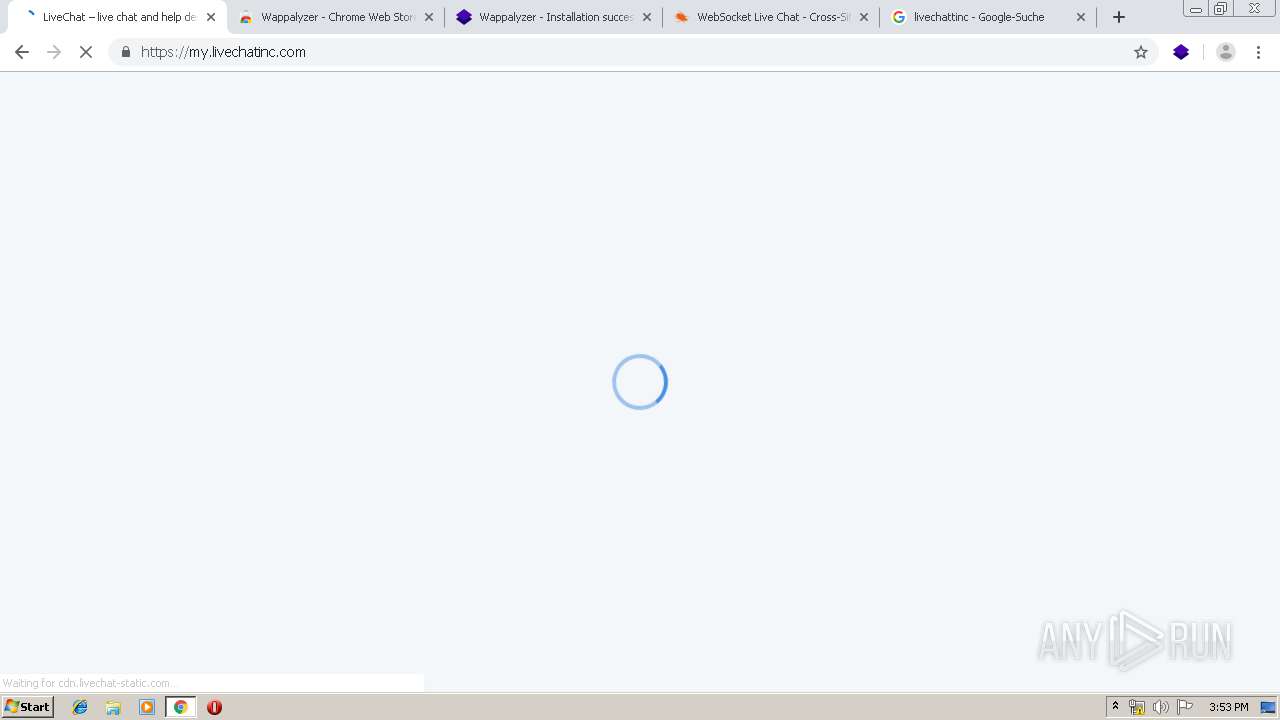Bookmark this page with the star
The image size is (1280, 720).
tap(1141, 52)
